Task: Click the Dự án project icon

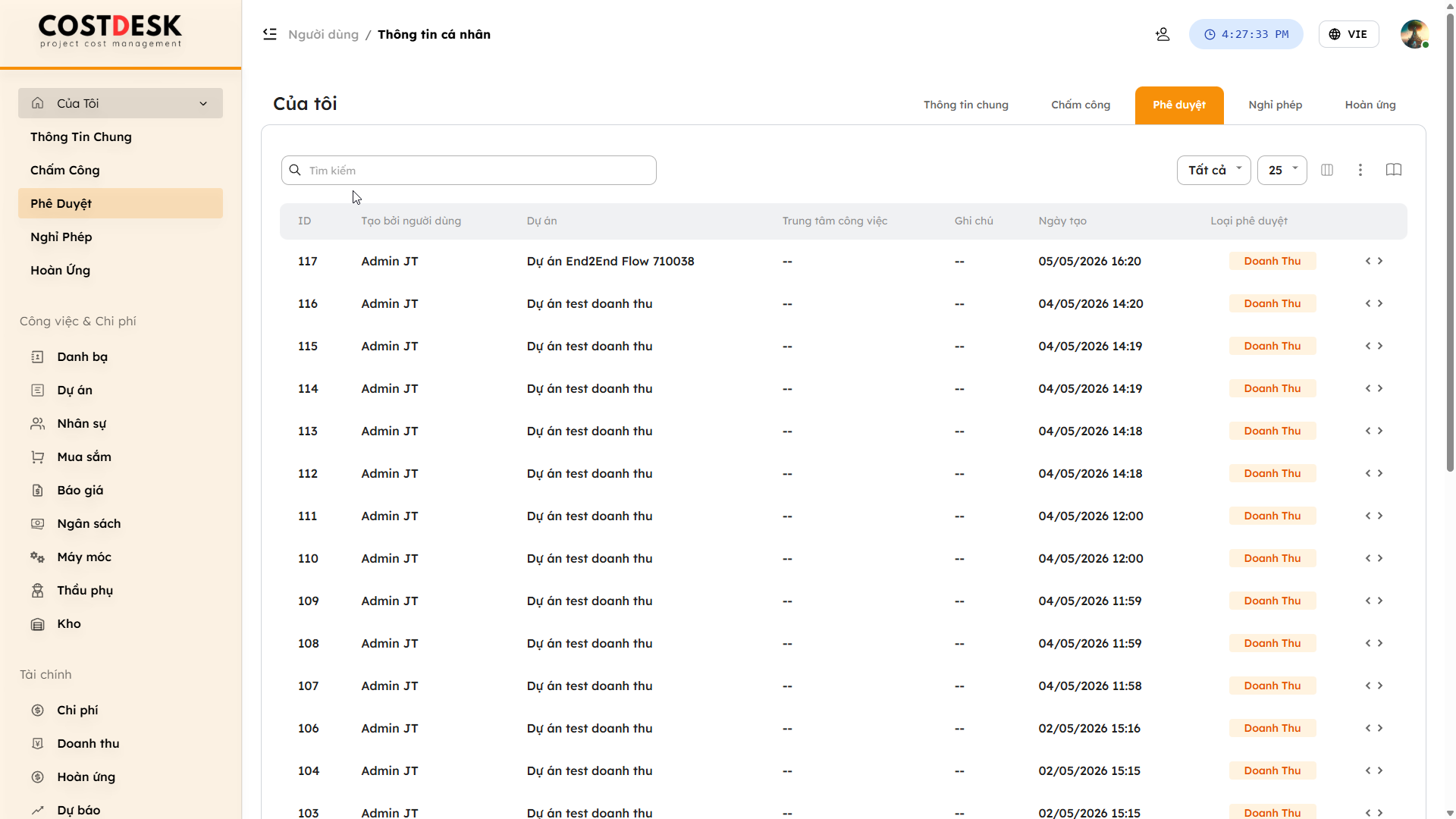Action: click(37, 390)
